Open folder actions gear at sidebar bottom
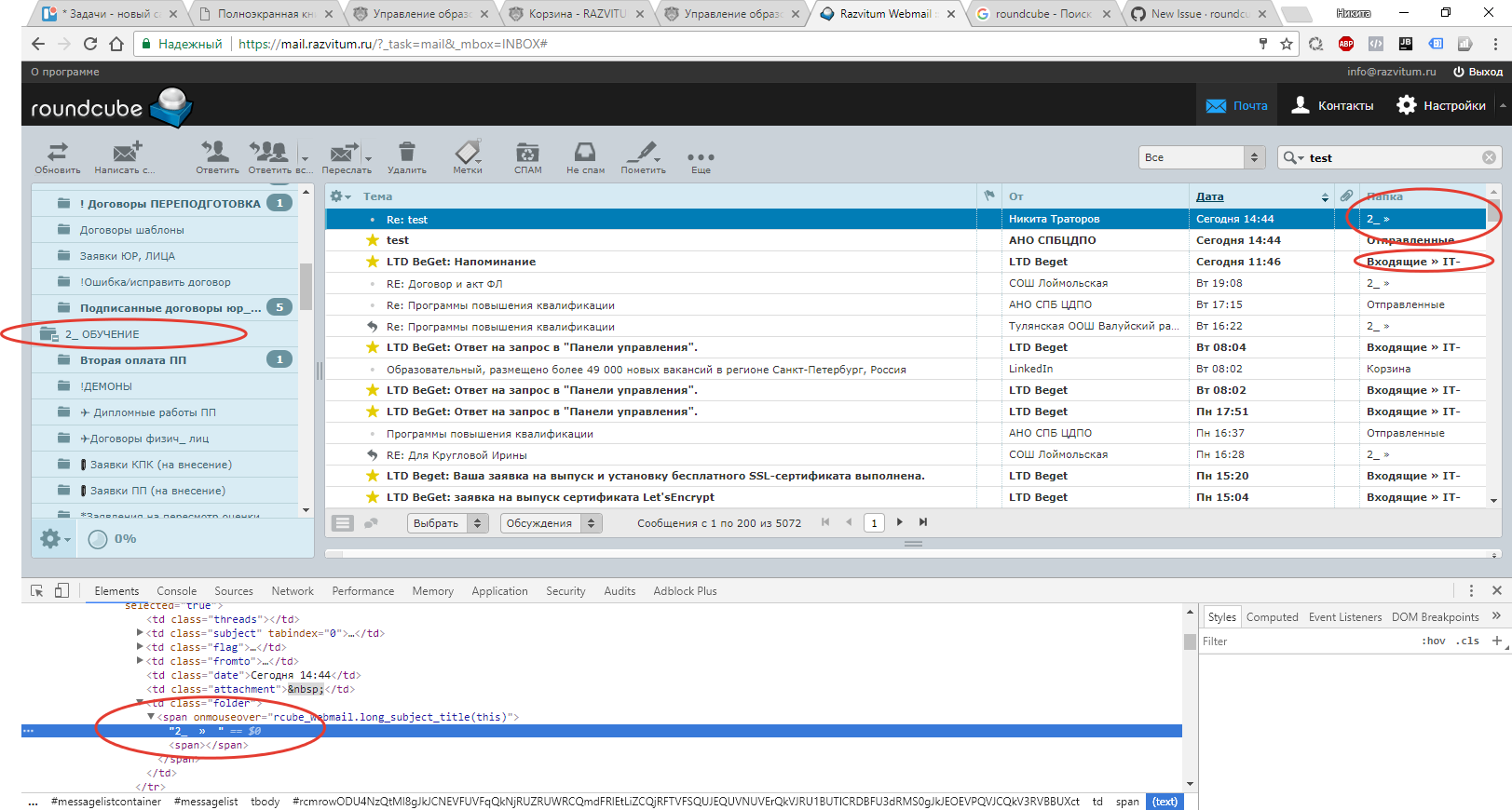 coord(54,538)
